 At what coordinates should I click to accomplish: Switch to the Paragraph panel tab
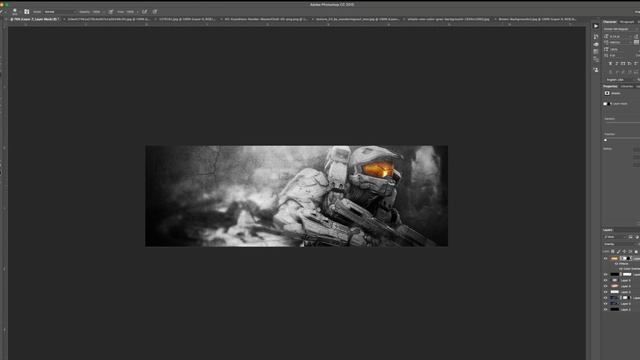627,22
